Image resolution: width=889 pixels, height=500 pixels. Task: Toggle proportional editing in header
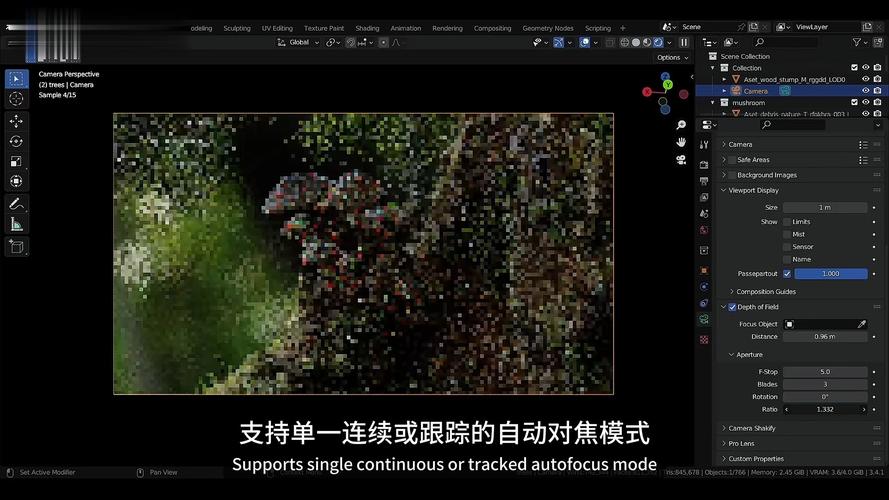(x=384, y=43)
